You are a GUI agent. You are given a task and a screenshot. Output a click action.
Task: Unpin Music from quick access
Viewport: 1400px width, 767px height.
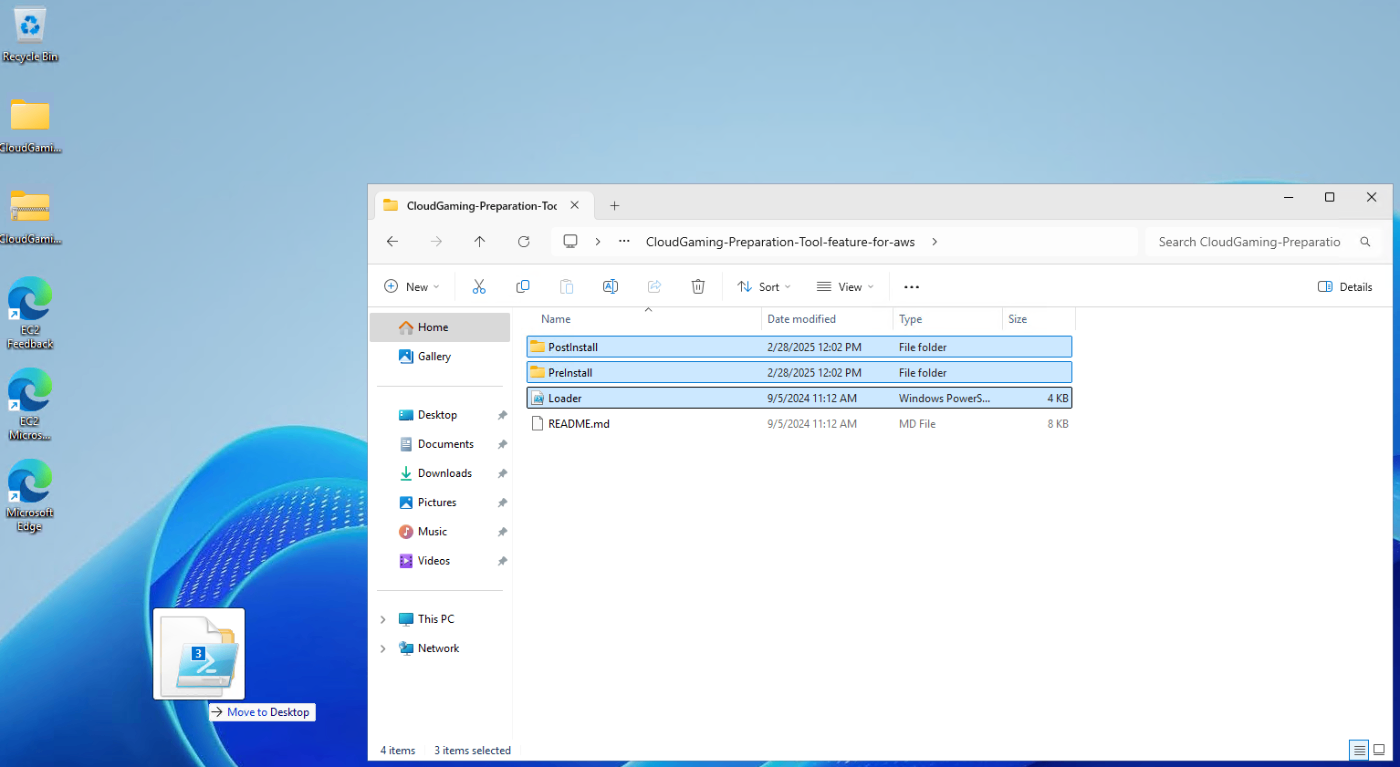coord(502,532)
